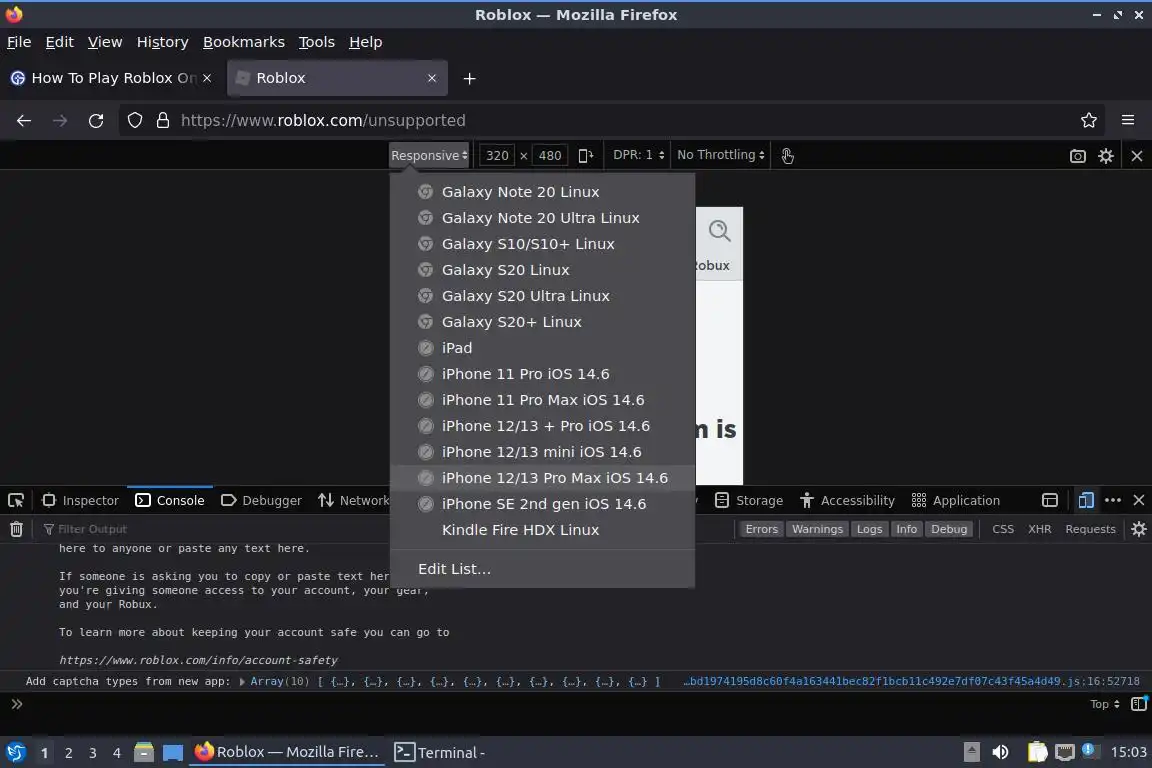
Task: Open the Network devtools tab
Action: (354, 500)
